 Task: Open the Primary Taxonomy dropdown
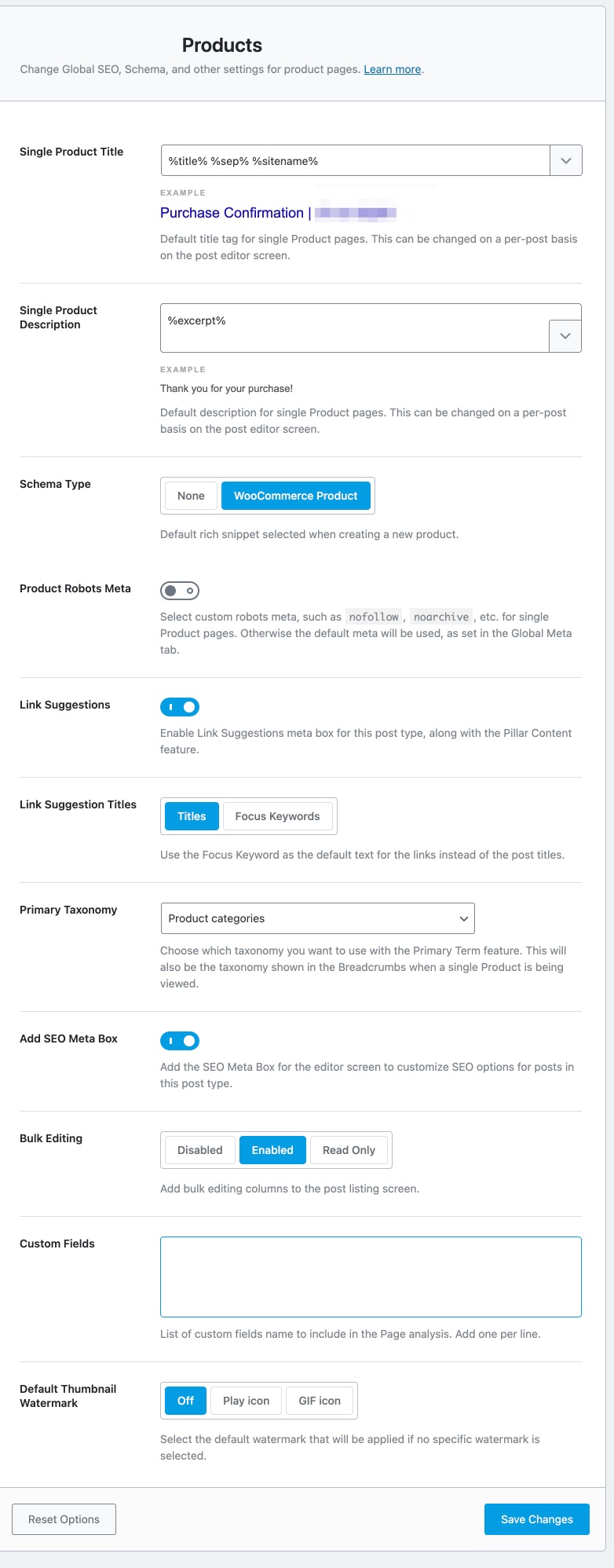pyautogui.click(x=317, y=918)
